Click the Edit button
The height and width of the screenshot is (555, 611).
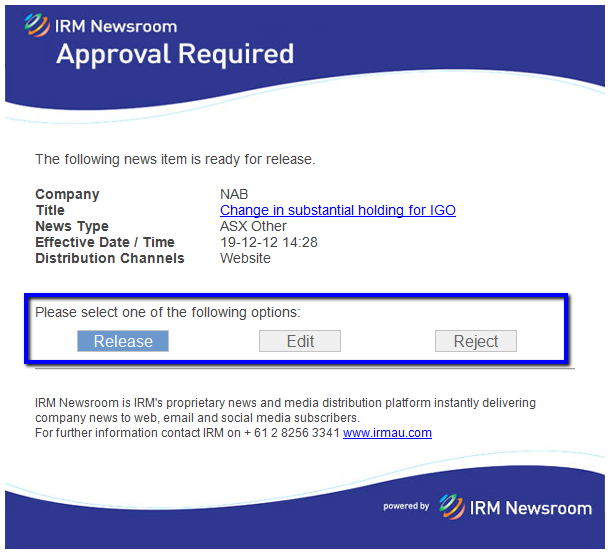(300, 341)
